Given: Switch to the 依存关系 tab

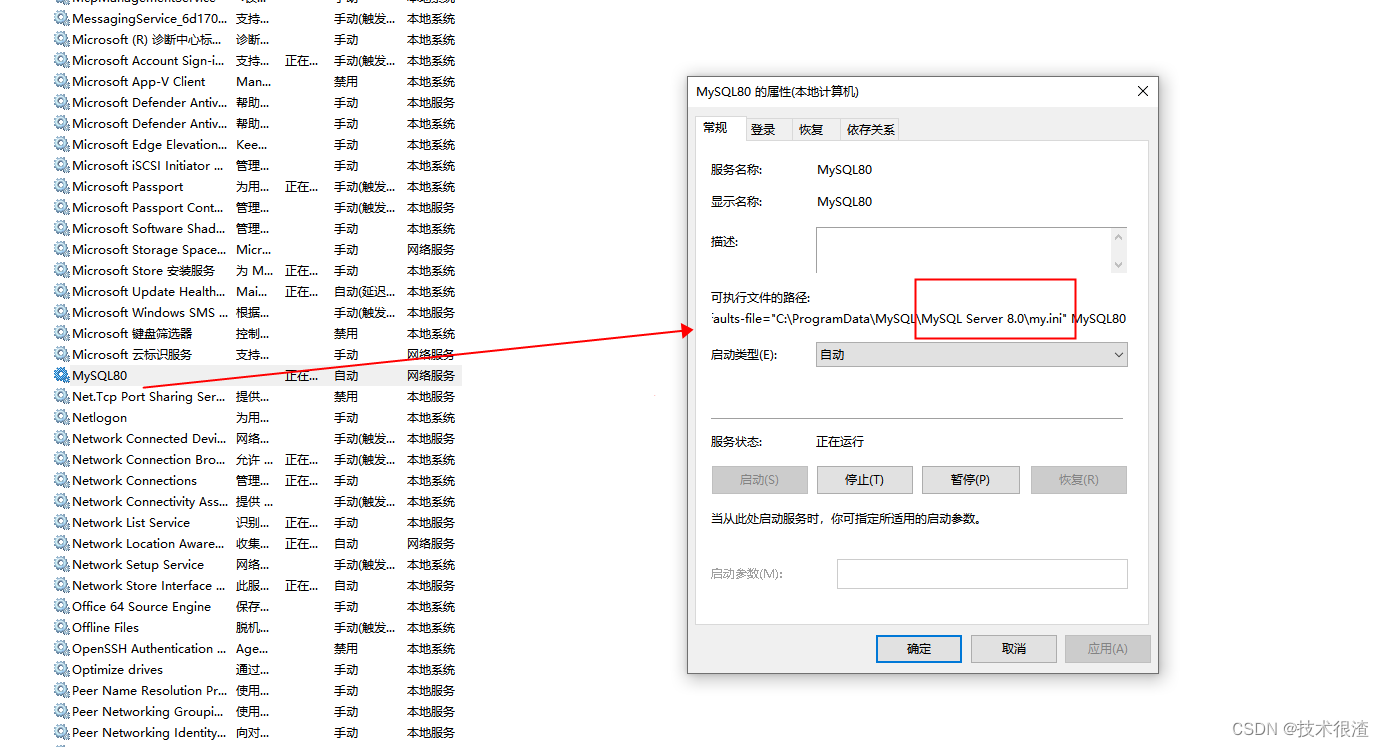Looking at the screenshot, I should tap(870, 130).
